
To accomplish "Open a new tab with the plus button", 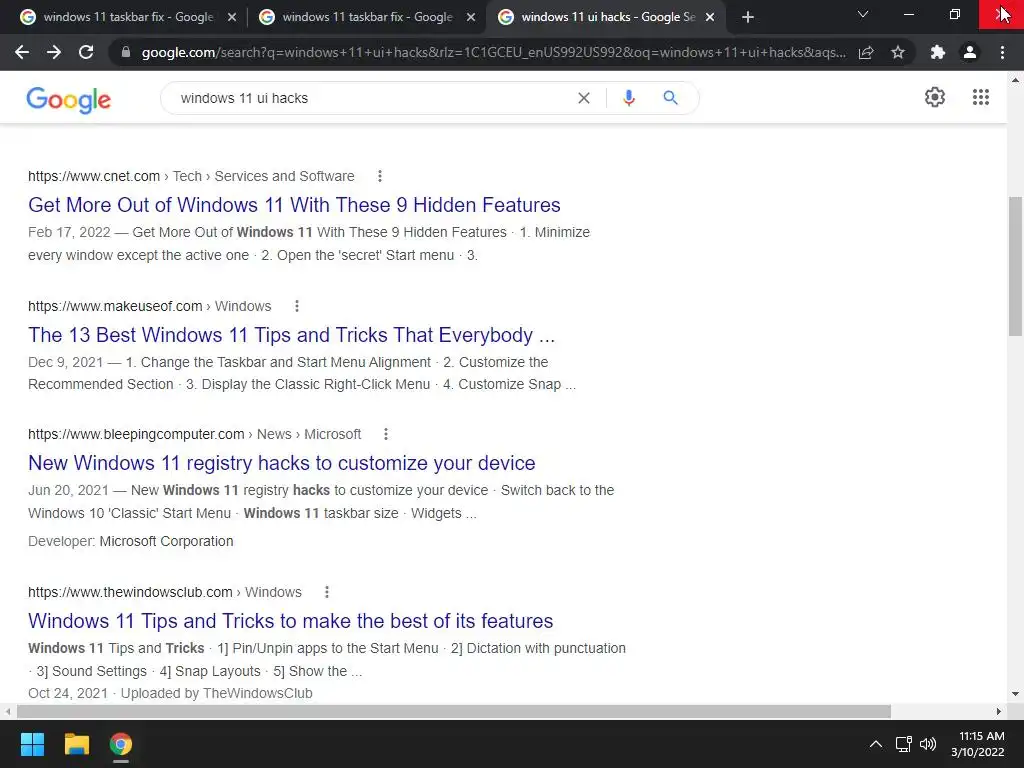I will [748, 17].
